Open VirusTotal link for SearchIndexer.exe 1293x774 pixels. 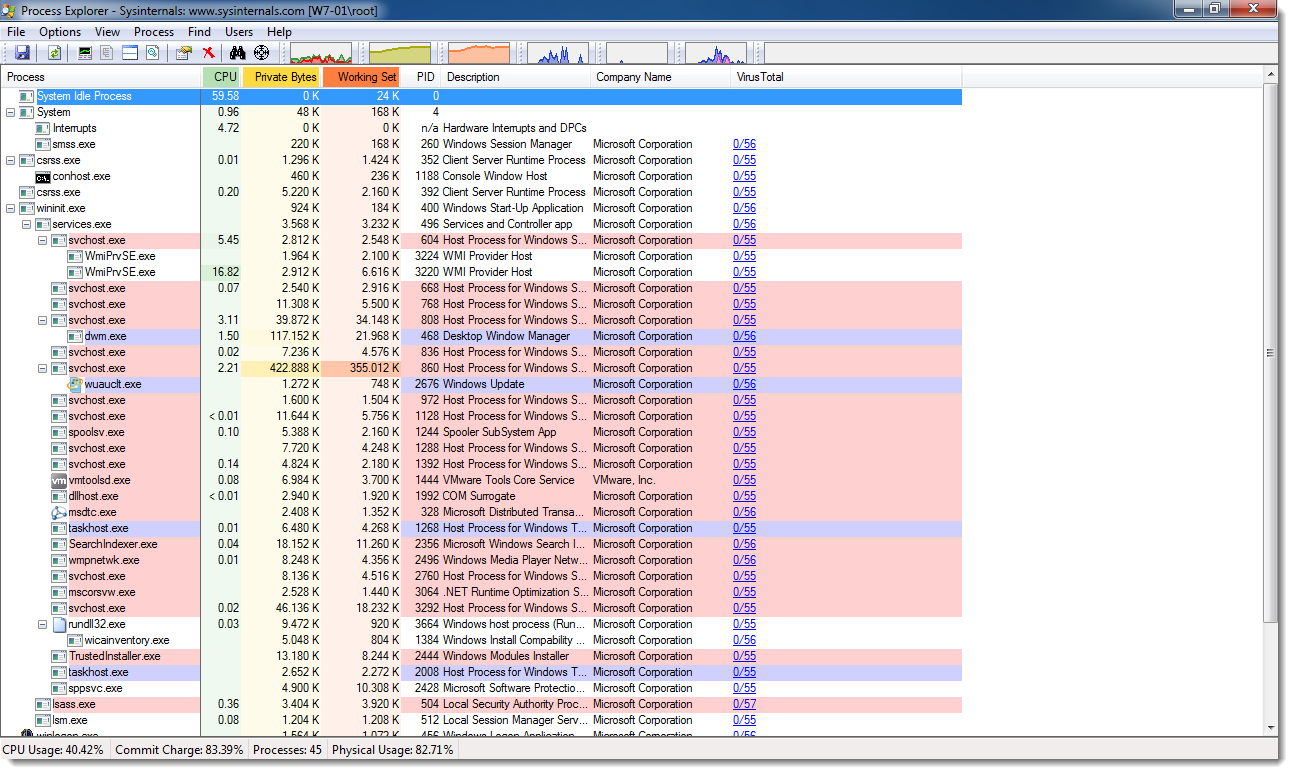[744, 544]
